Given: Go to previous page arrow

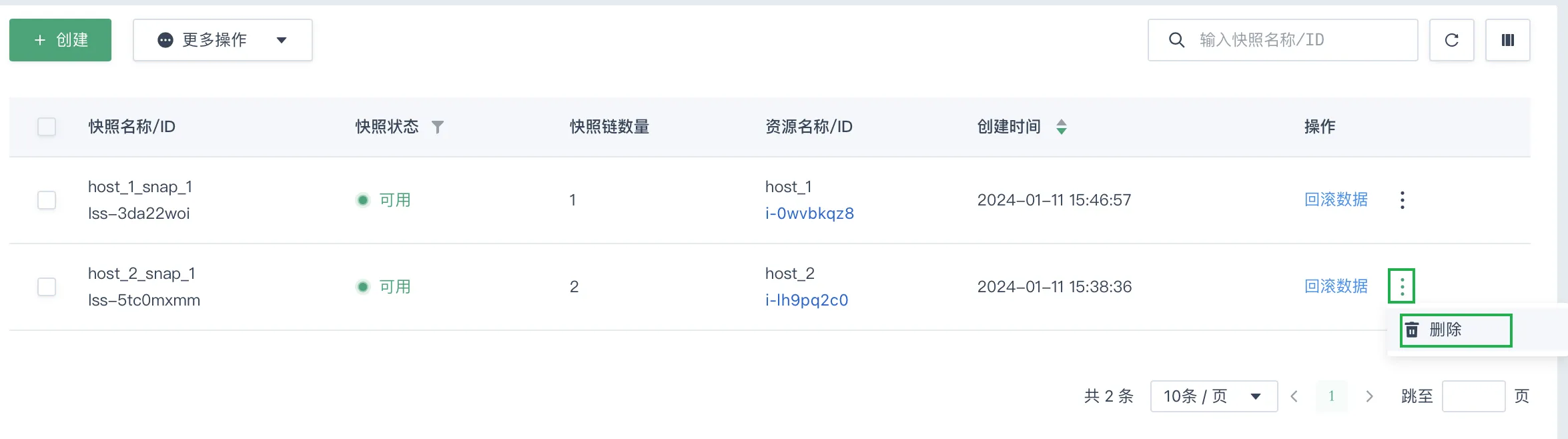Looking at the screenshot, I should [1294, 396].
